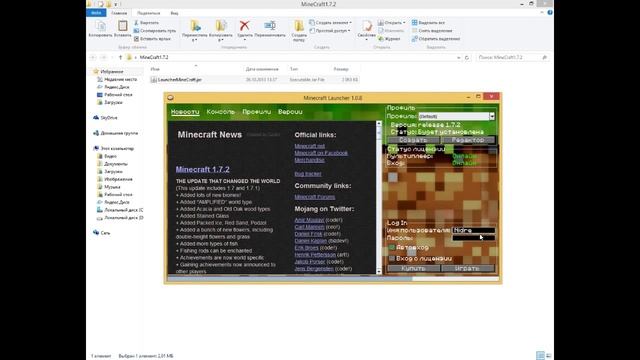Screen dimensions: 640x360
Task: Open the Профиль dropdown in Minecraft Launcher
Action: 492,116
